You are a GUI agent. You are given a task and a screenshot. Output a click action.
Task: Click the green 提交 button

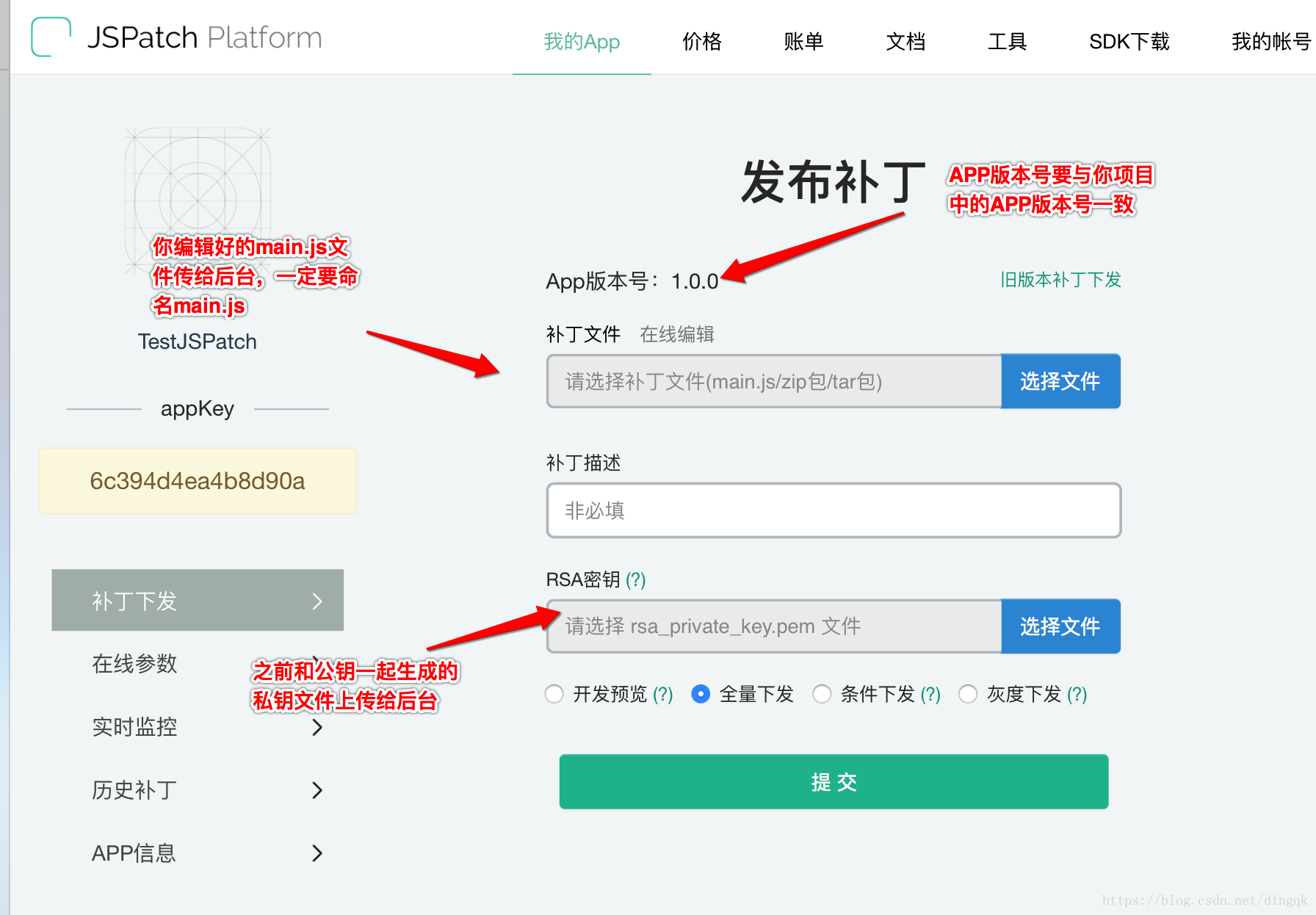pyautogui.click(x=834, y=782)
